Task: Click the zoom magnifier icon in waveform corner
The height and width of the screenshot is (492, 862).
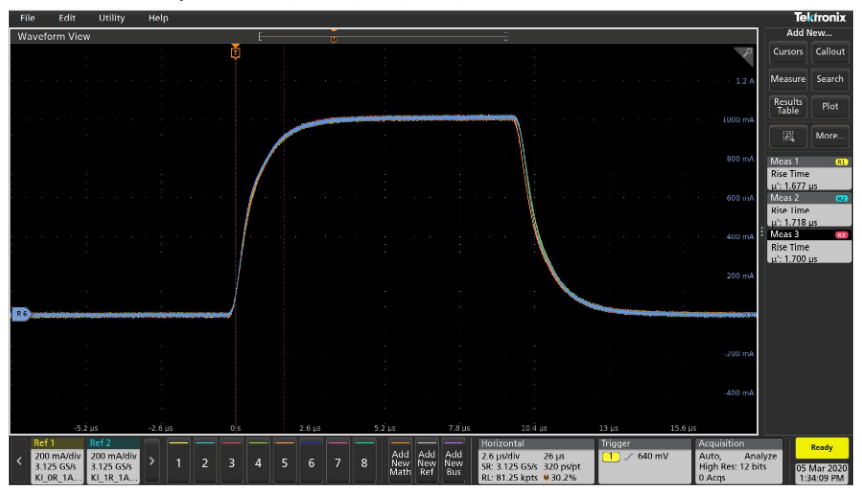Action: (744, 55)
